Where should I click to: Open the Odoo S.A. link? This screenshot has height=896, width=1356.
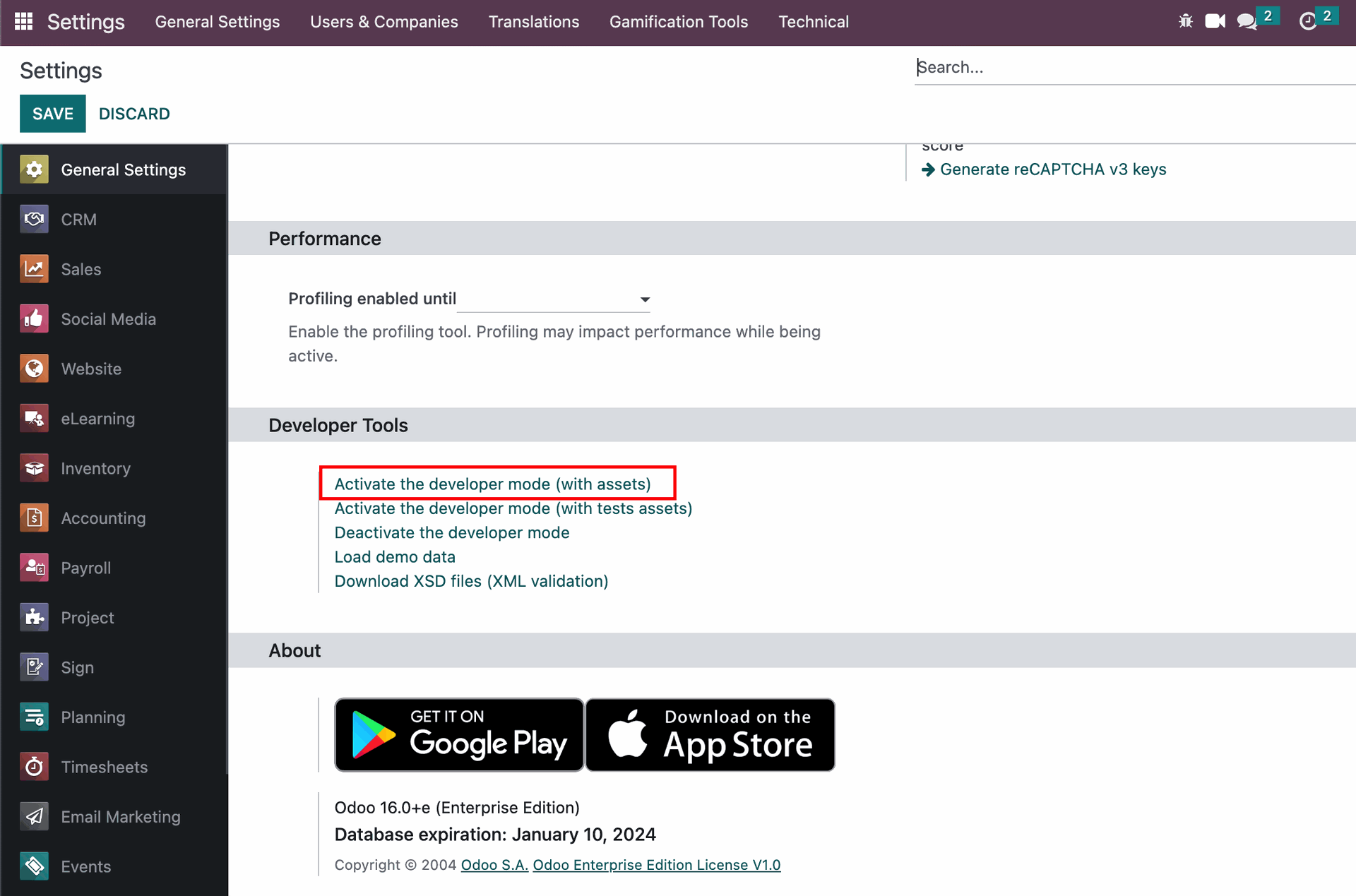pos(494,865)
